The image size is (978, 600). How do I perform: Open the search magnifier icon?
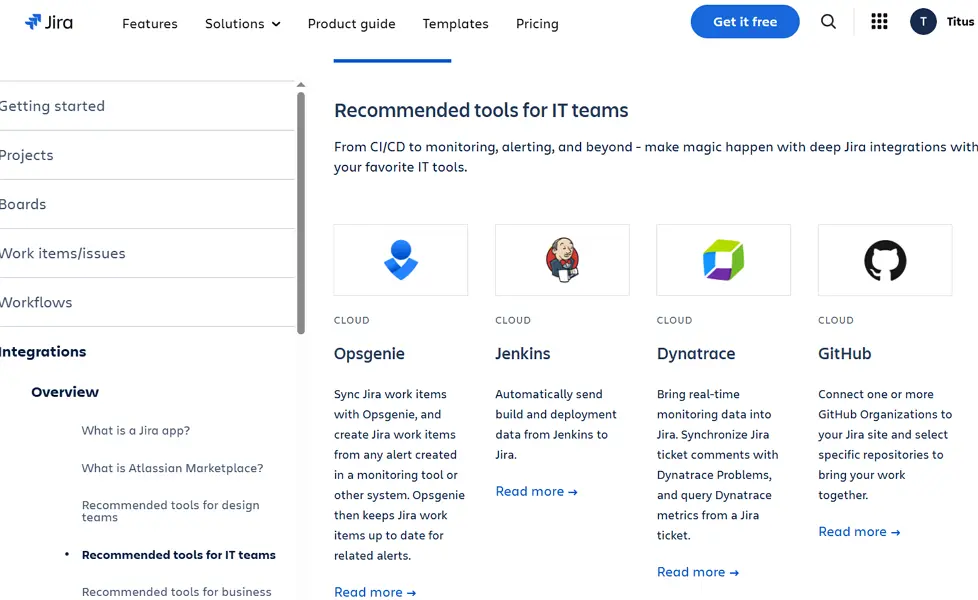tap(828, 22)
